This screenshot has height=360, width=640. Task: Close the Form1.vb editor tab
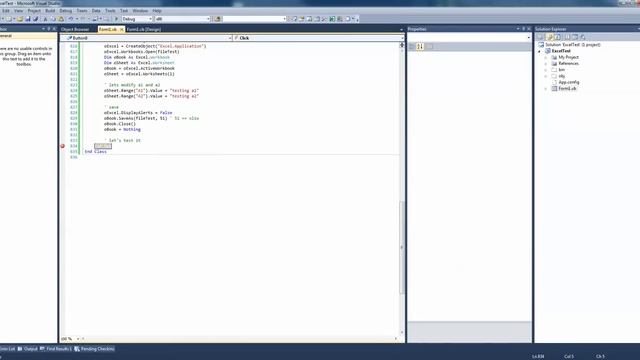pyautogui.click(x=122, y=29)
